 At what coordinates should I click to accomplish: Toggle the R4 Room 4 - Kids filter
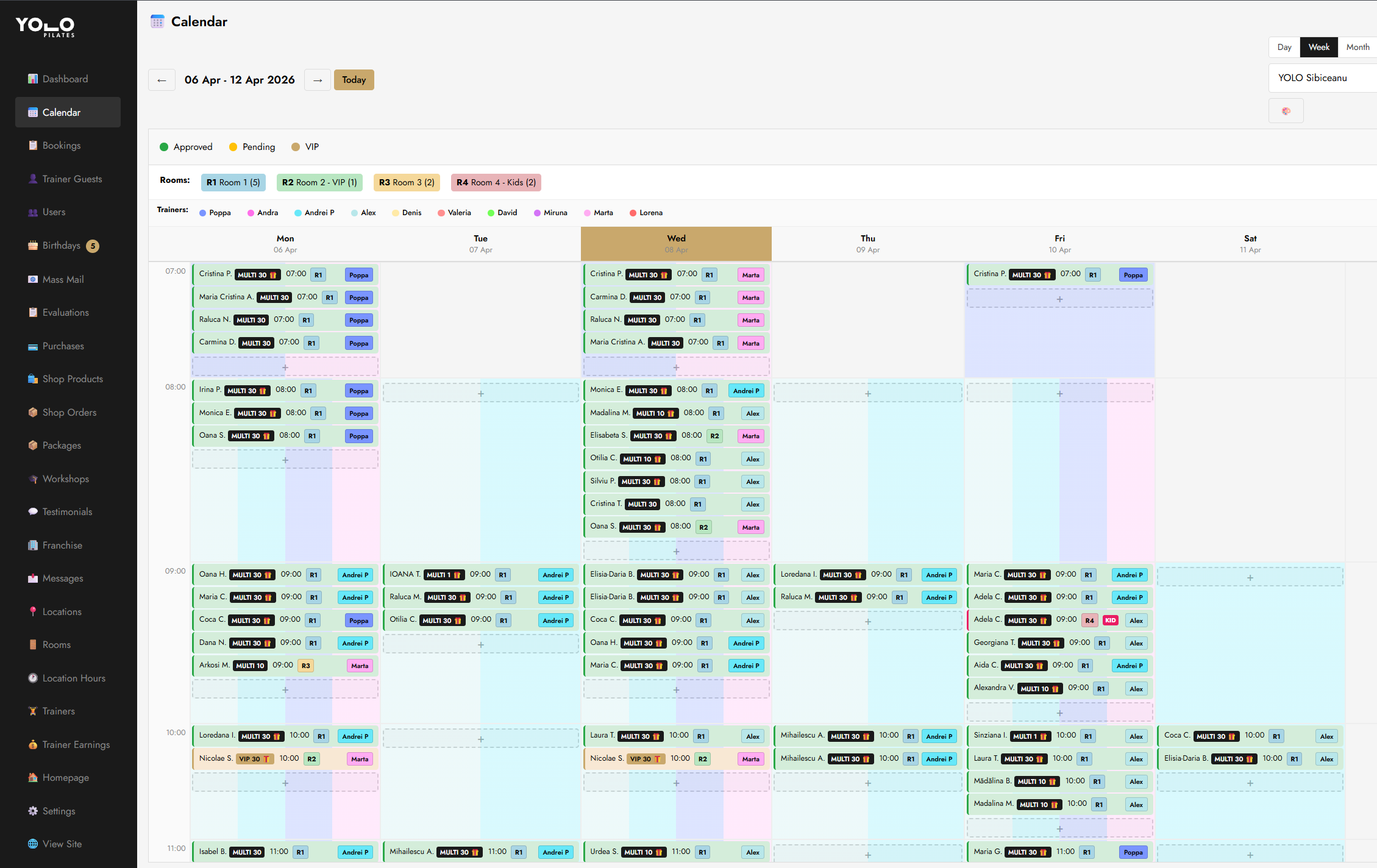[496, 182]
